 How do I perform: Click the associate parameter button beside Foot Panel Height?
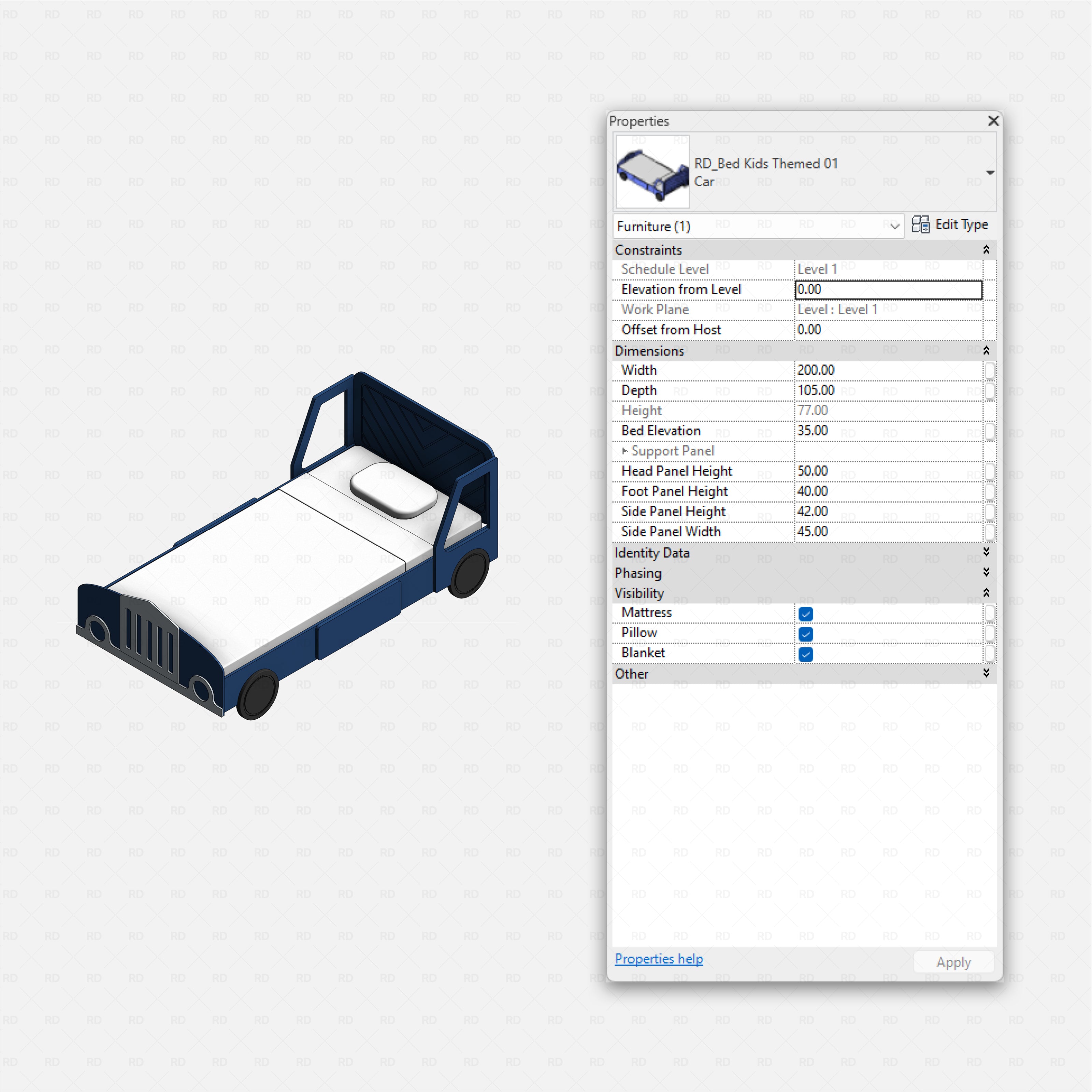click(990, 491)
